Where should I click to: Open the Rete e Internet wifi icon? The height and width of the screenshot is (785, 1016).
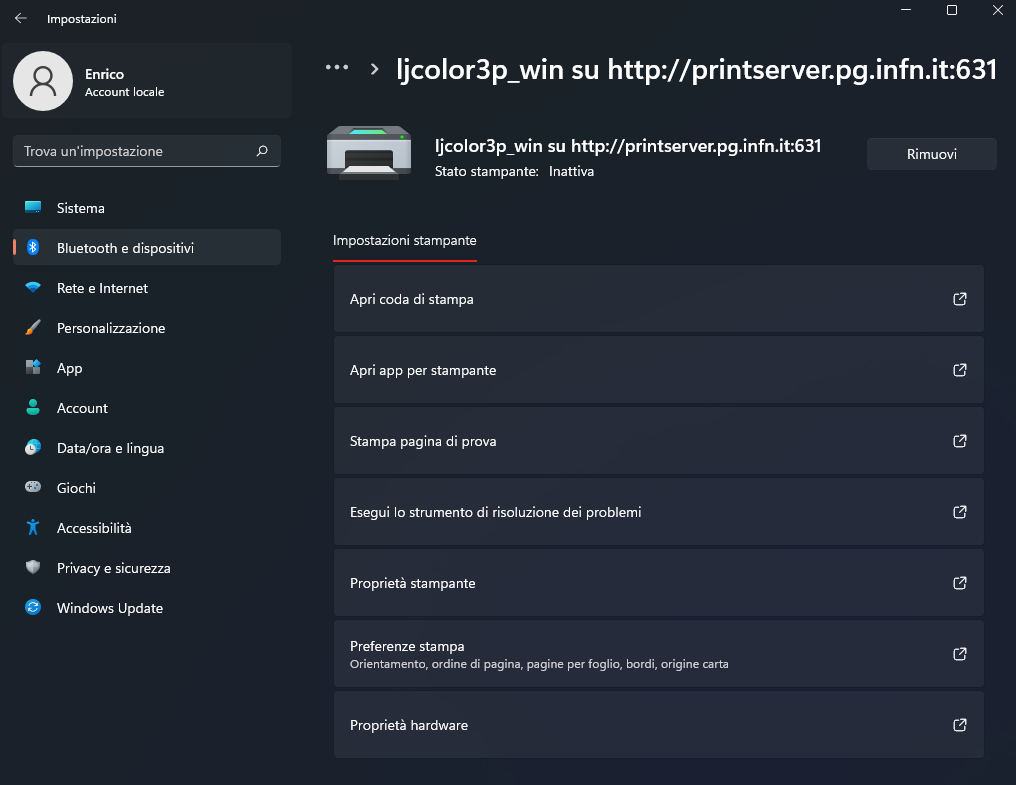(33, 288)
